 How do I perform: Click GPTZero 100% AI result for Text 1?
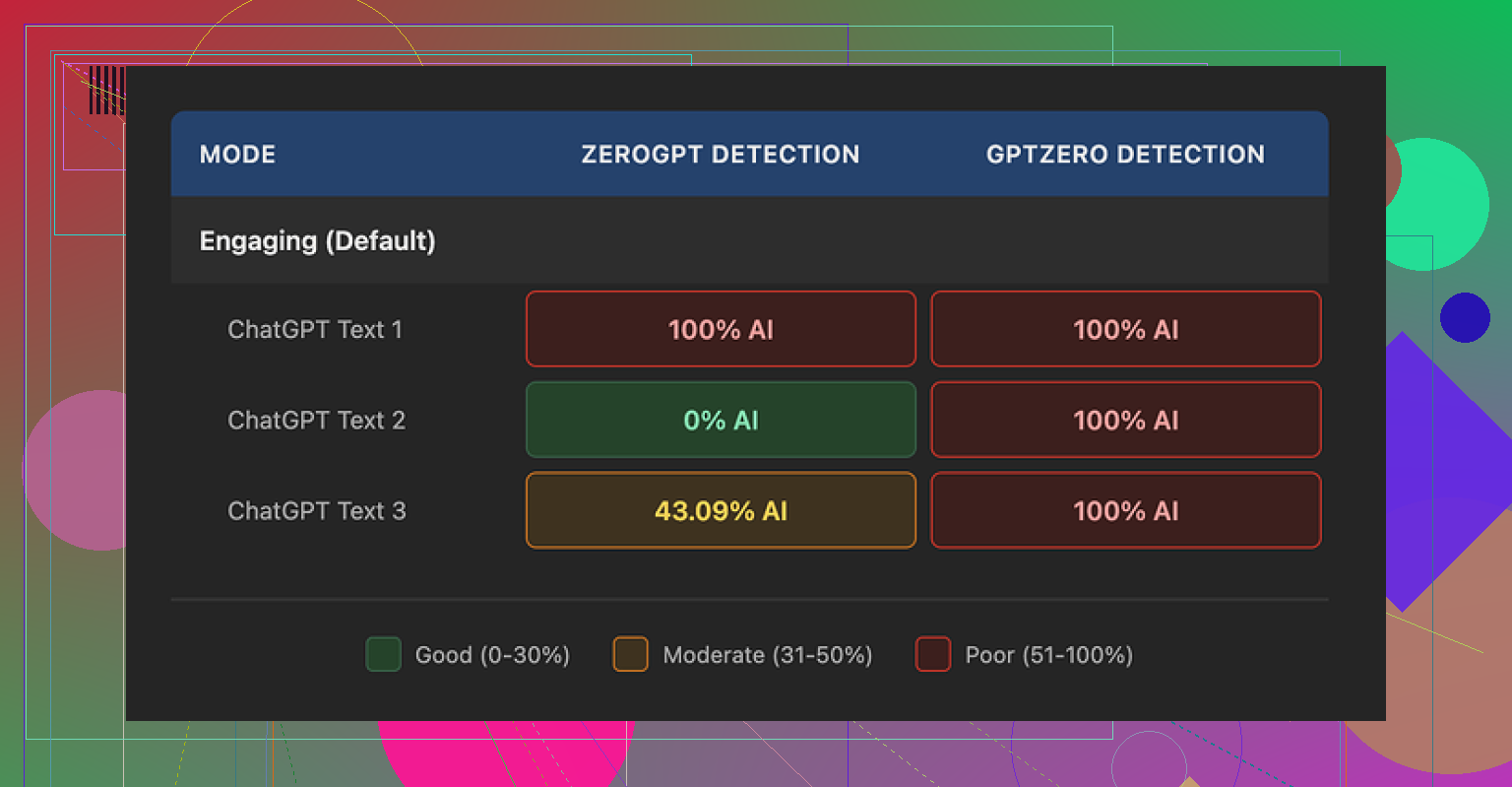[x=1125, y=330]
